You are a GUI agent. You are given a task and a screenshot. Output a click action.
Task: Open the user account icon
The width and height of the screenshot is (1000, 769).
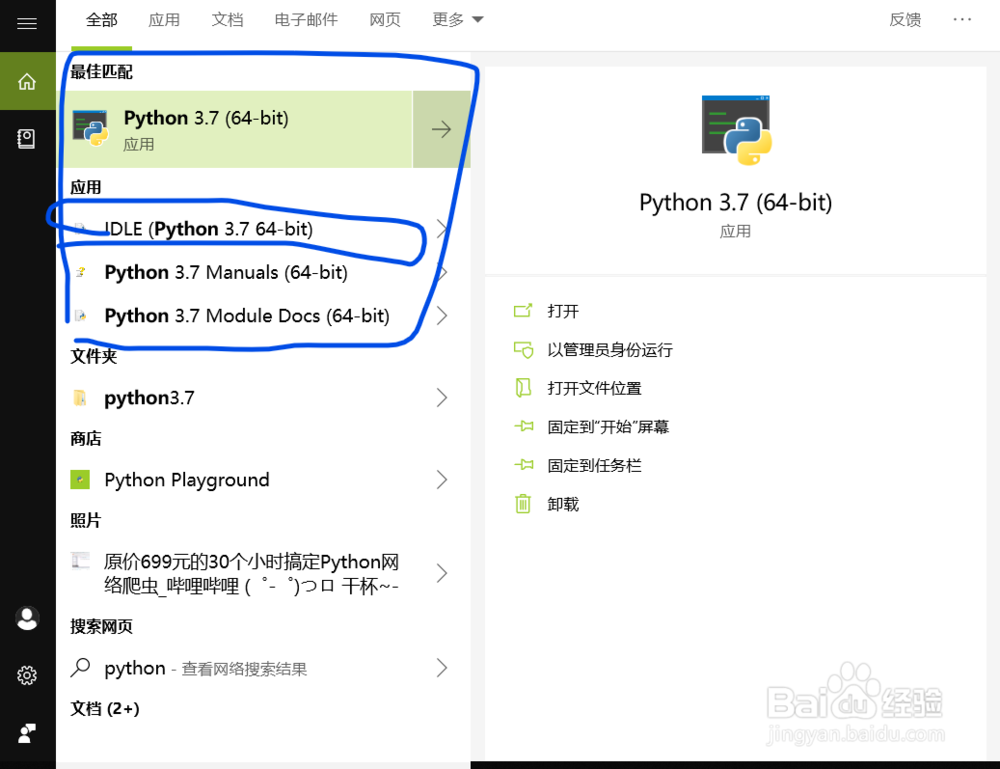pyautogui.click(x=27, y=619)
